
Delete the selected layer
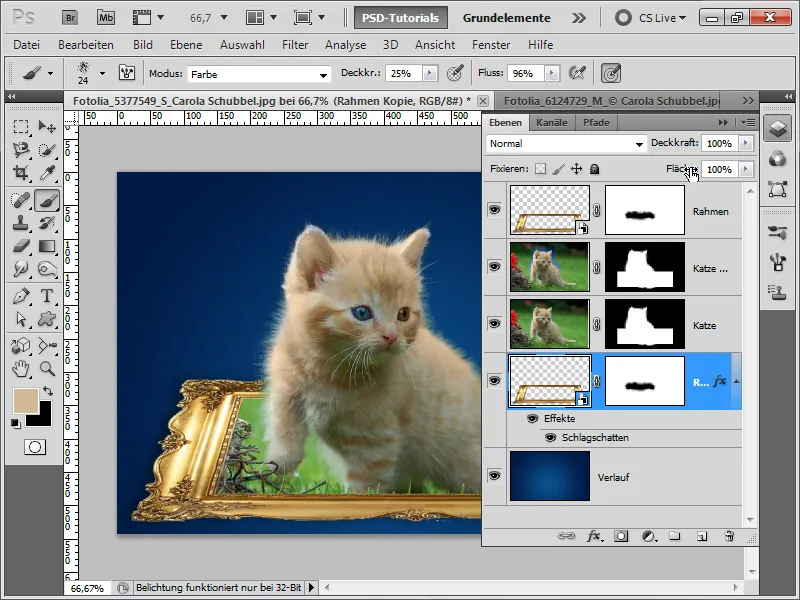[x=729, y=536]
